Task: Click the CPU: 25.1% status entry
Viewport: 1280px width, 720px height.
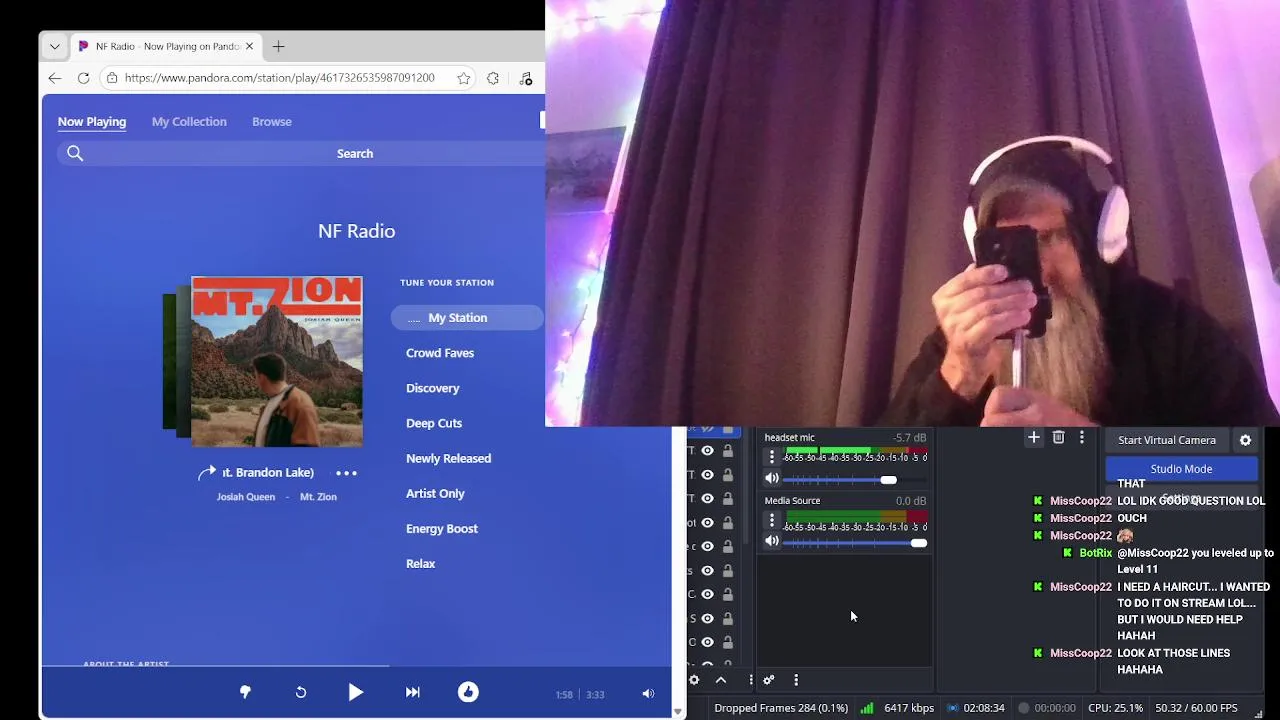Action: (x=1115, y=708)
